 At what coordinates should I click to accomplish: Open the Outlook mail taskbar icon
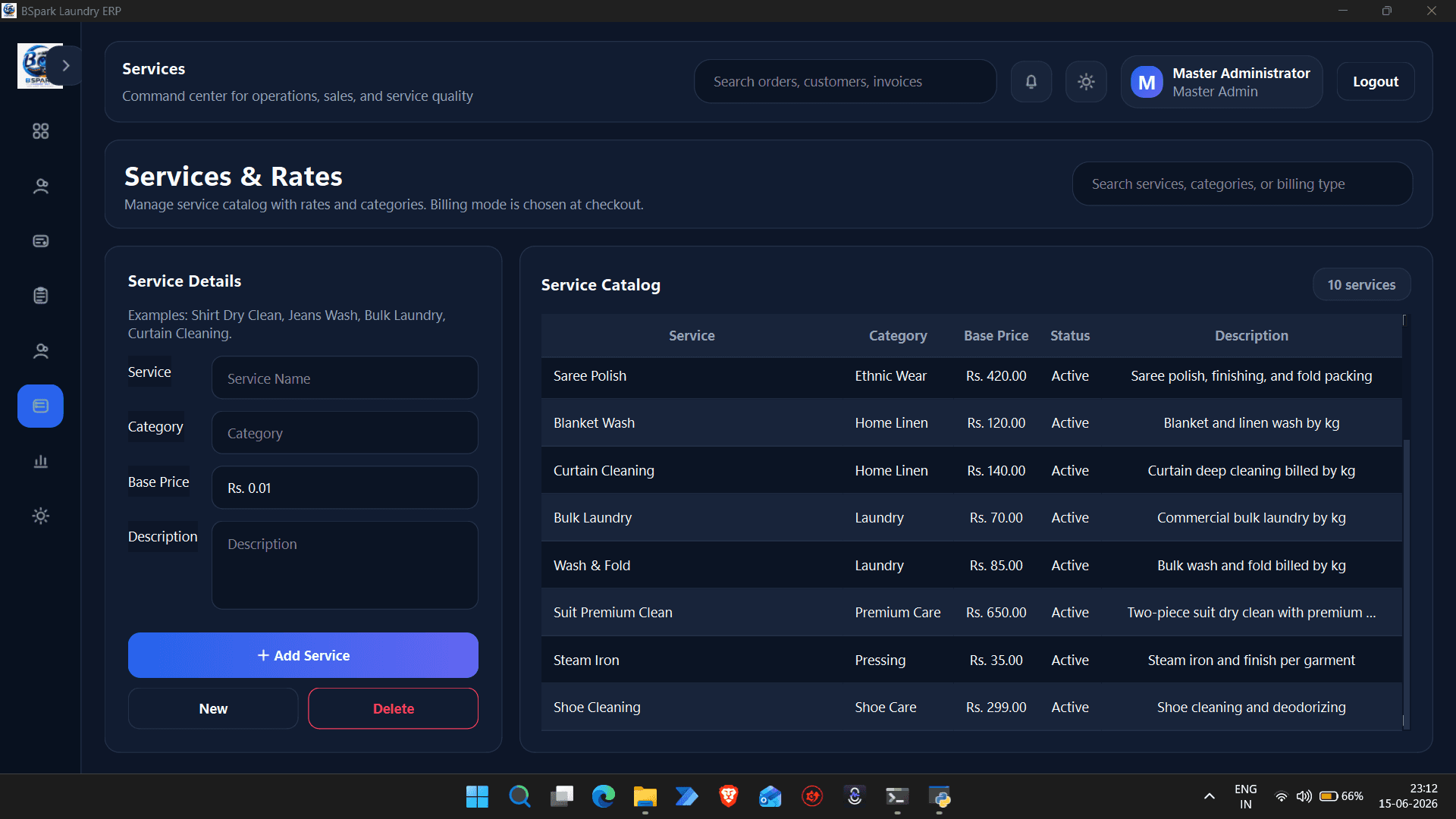point(770,796)
